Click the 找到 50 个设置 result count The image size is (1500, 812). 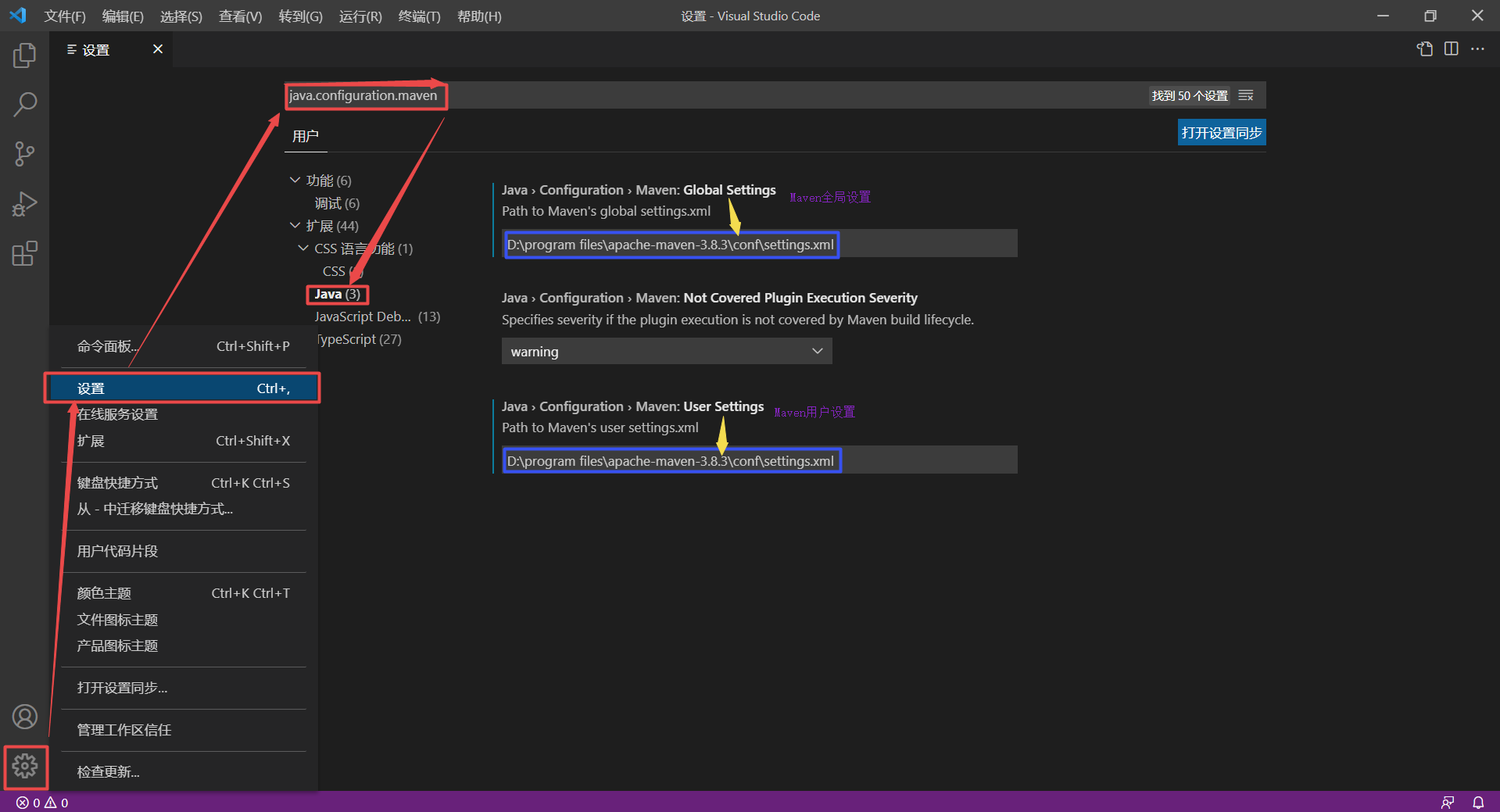1190,95
